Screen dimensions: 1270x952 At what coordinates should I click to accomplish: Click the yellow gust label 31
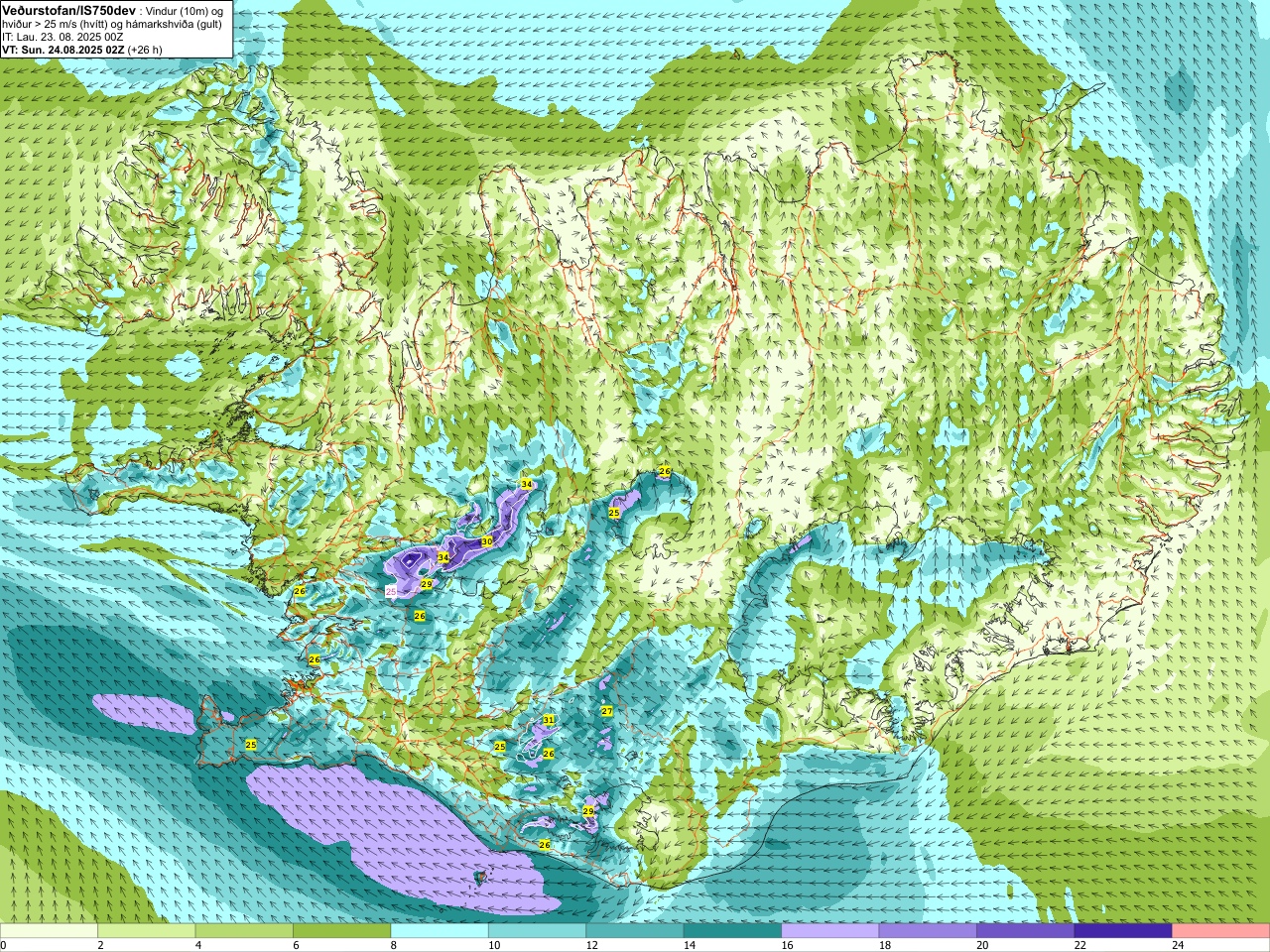click(x=549, y=719)
